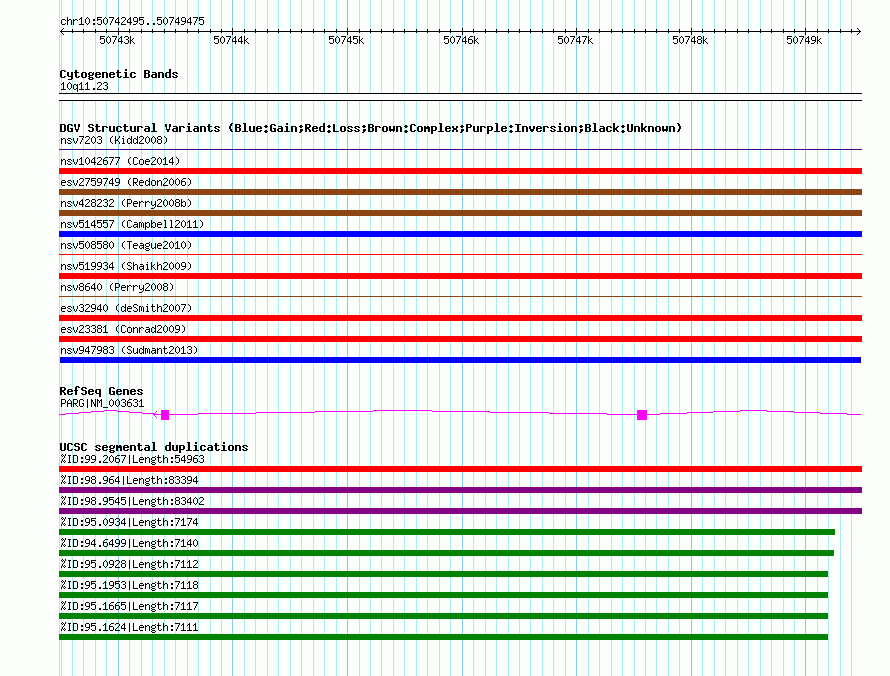
Task: Click the red bar of nsv1042677 (Coe2014)
Action: point(460,171)
